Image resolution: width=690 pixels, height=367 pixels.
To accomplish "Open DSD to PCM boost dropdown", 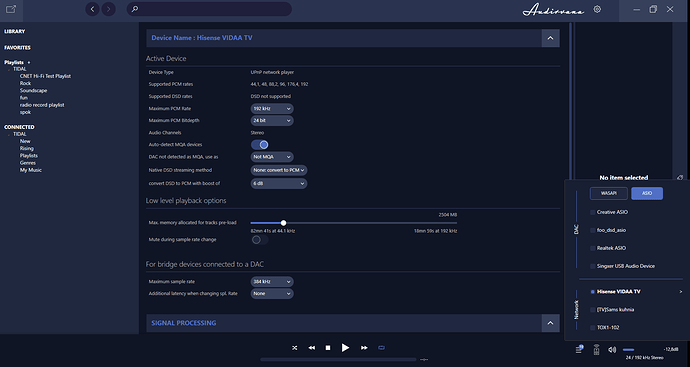I will tap(279, 184).
